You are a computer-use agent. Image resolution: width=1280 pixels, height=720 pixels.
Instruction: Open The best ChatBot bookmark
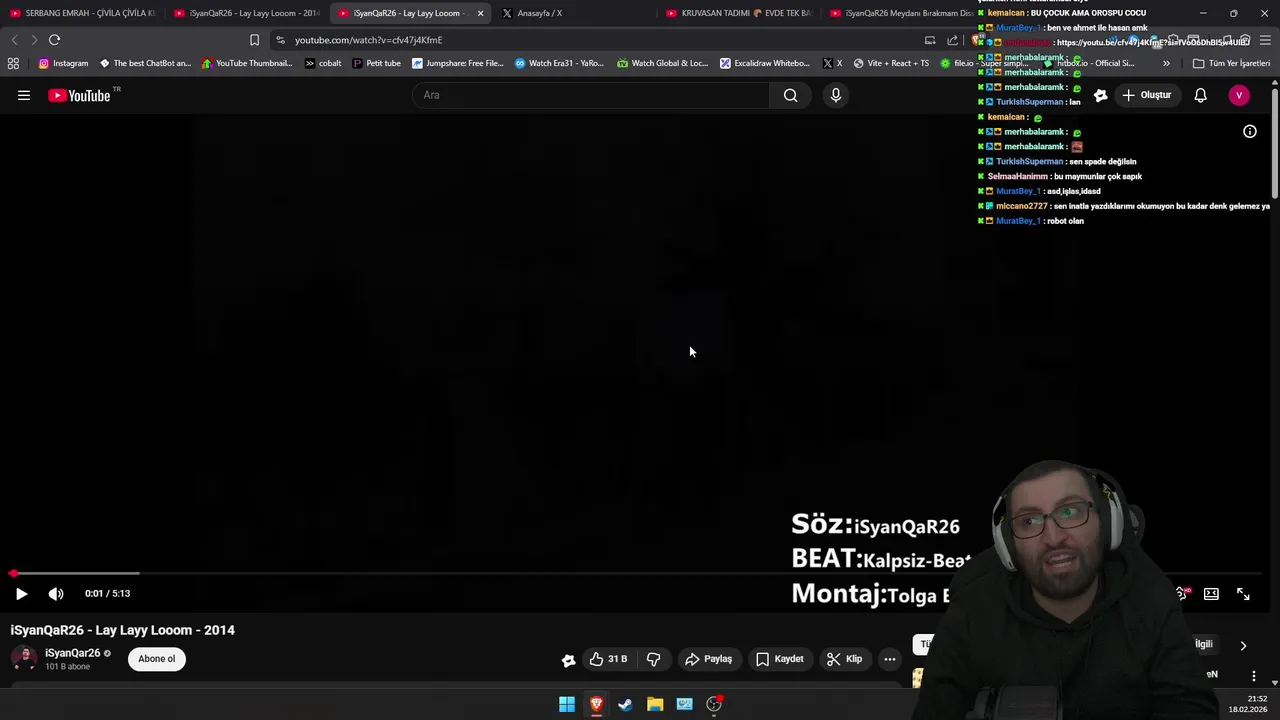click(145, 63)
